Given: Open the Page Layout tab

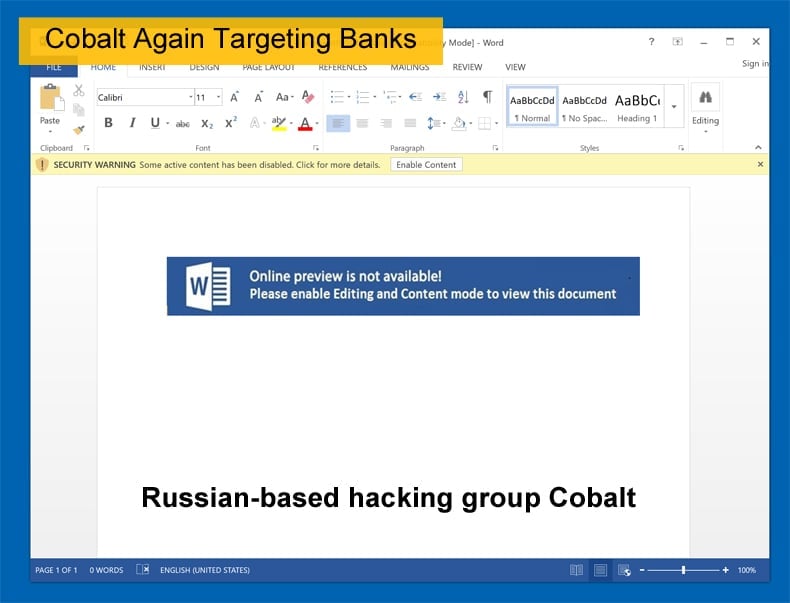Looking at the screenshot, I should [269, 67].
